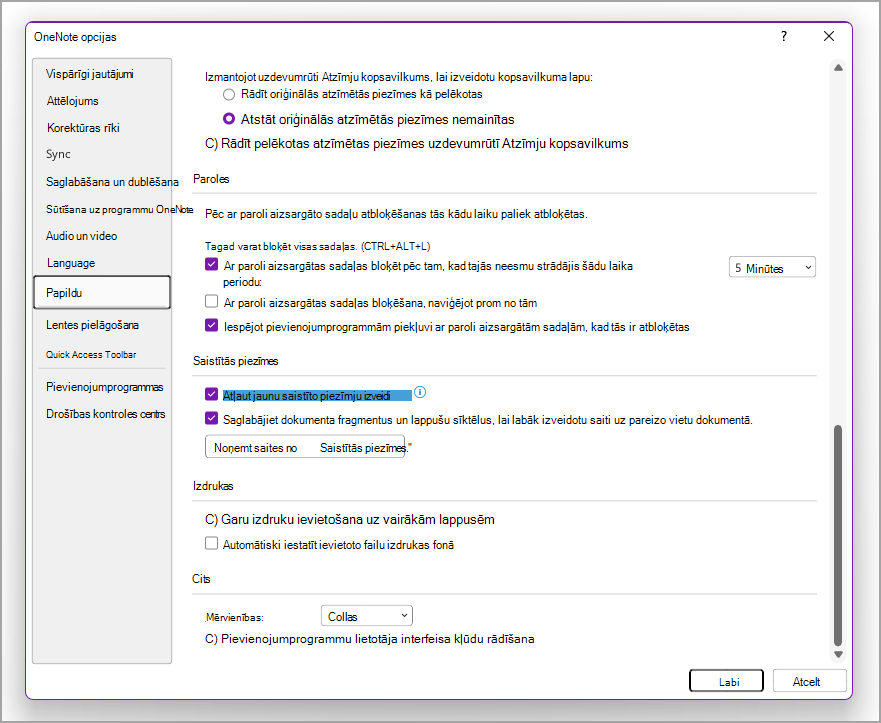The height and width of the screenshot is (723, 881).
Task: Toggle checkbox for locking sections after inactivity period
Action: [211, 264]
